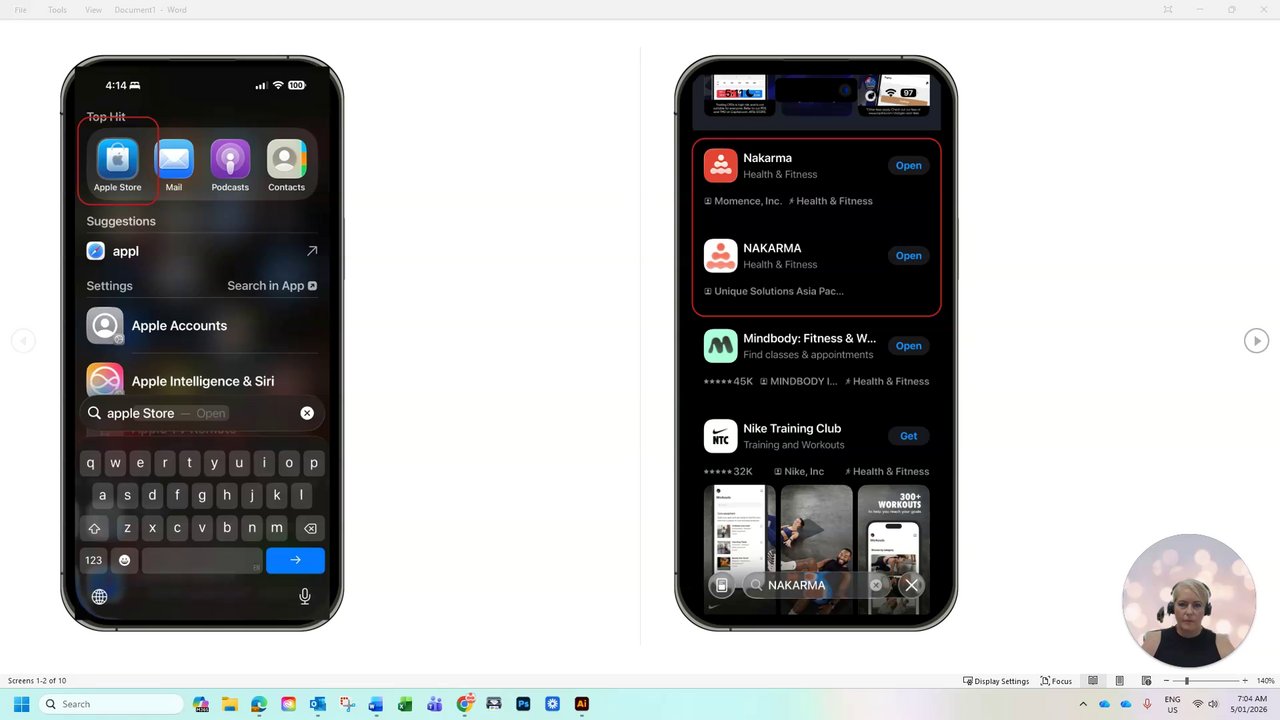
Task: Open the View menu
Action: (x=93, y=10)
